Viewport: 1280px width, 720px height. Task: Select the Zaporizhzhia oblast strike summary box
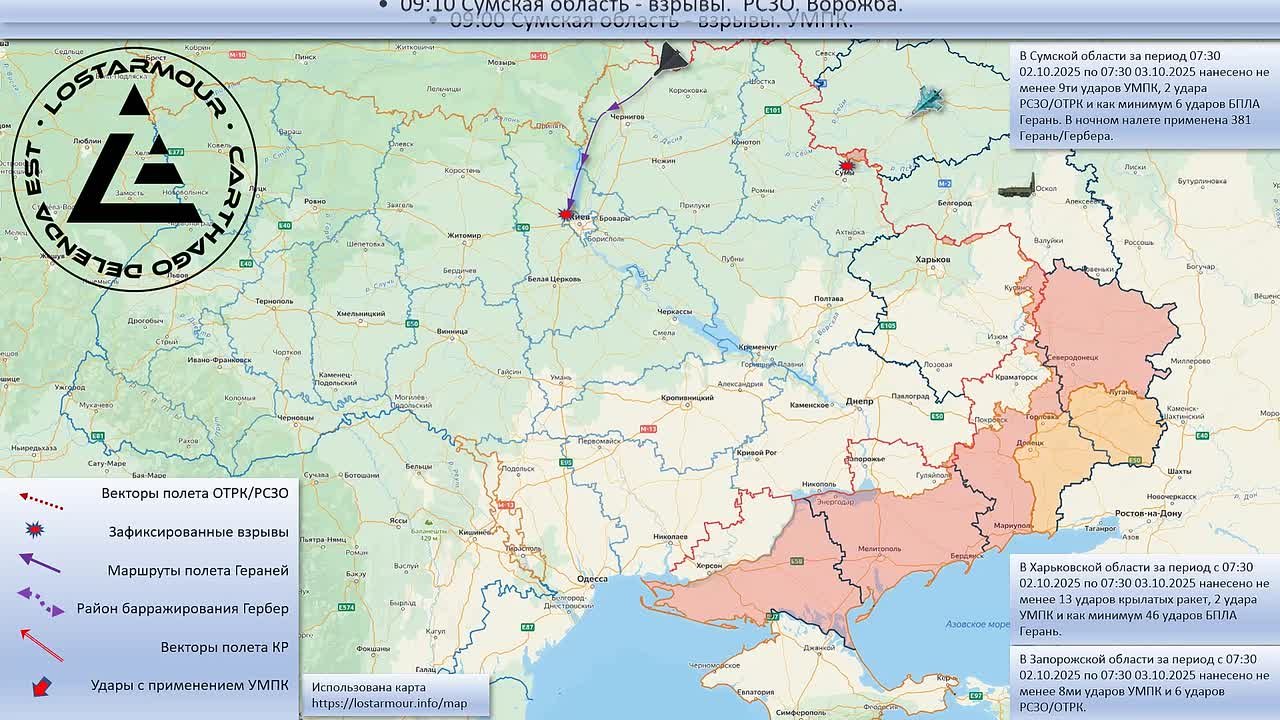pos(1144,683)
